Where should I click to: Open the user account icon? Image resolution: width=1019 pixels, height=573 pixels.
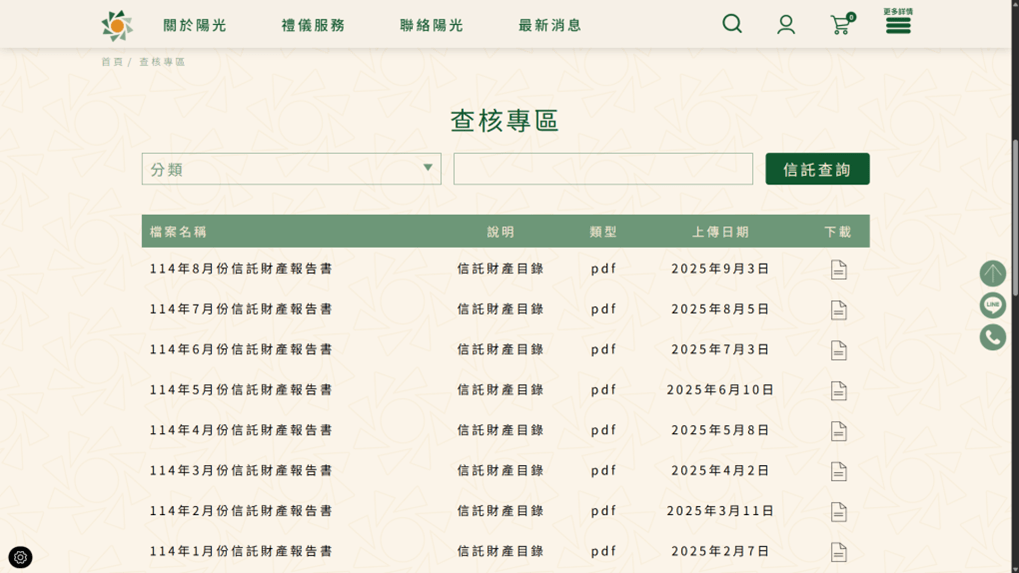point(786,25)
